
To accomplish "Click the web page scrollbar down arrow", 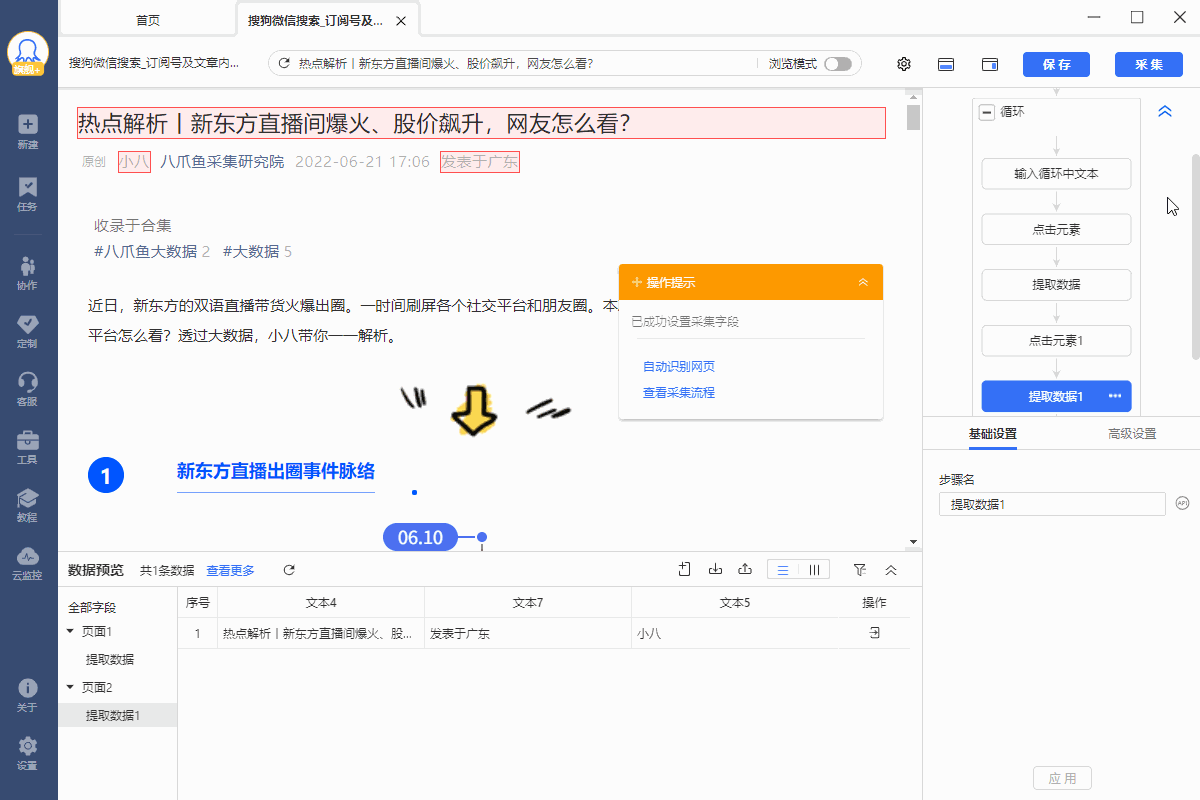I will click(913, 542).
